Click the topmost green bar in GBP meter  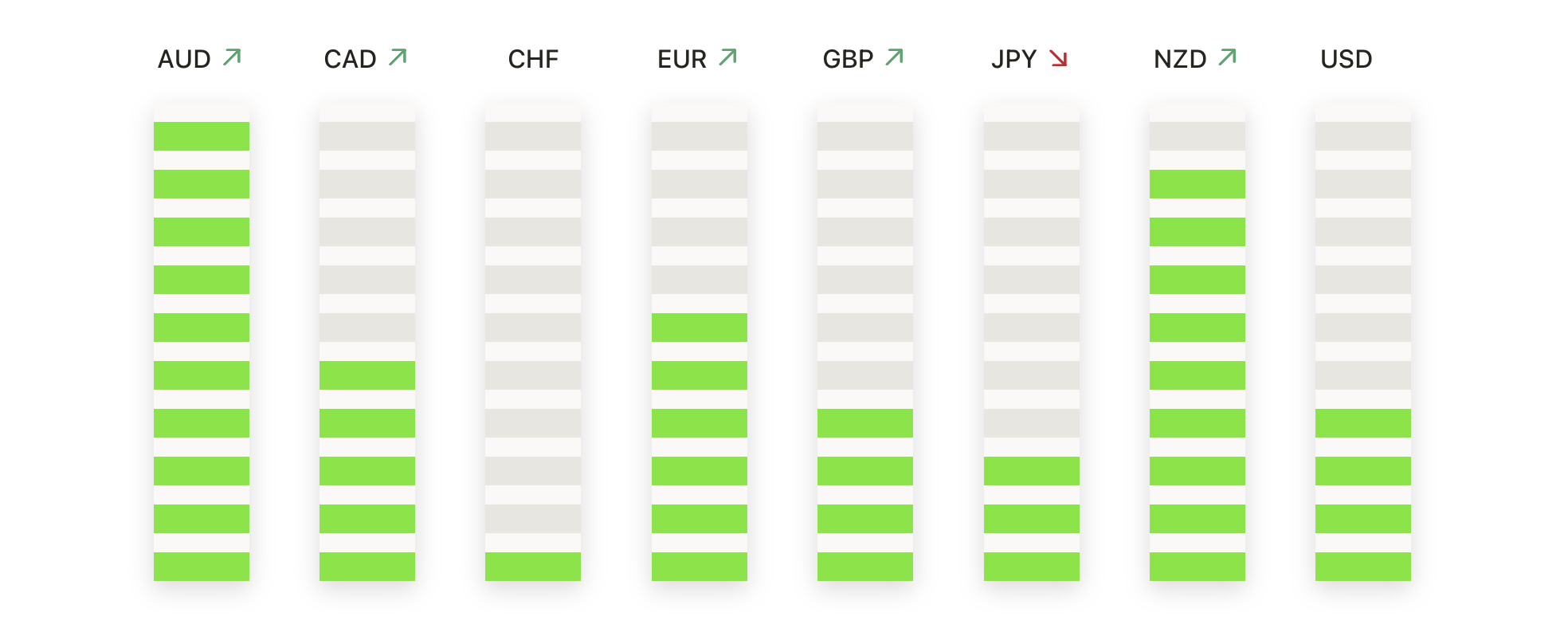[x=865, y=423]
